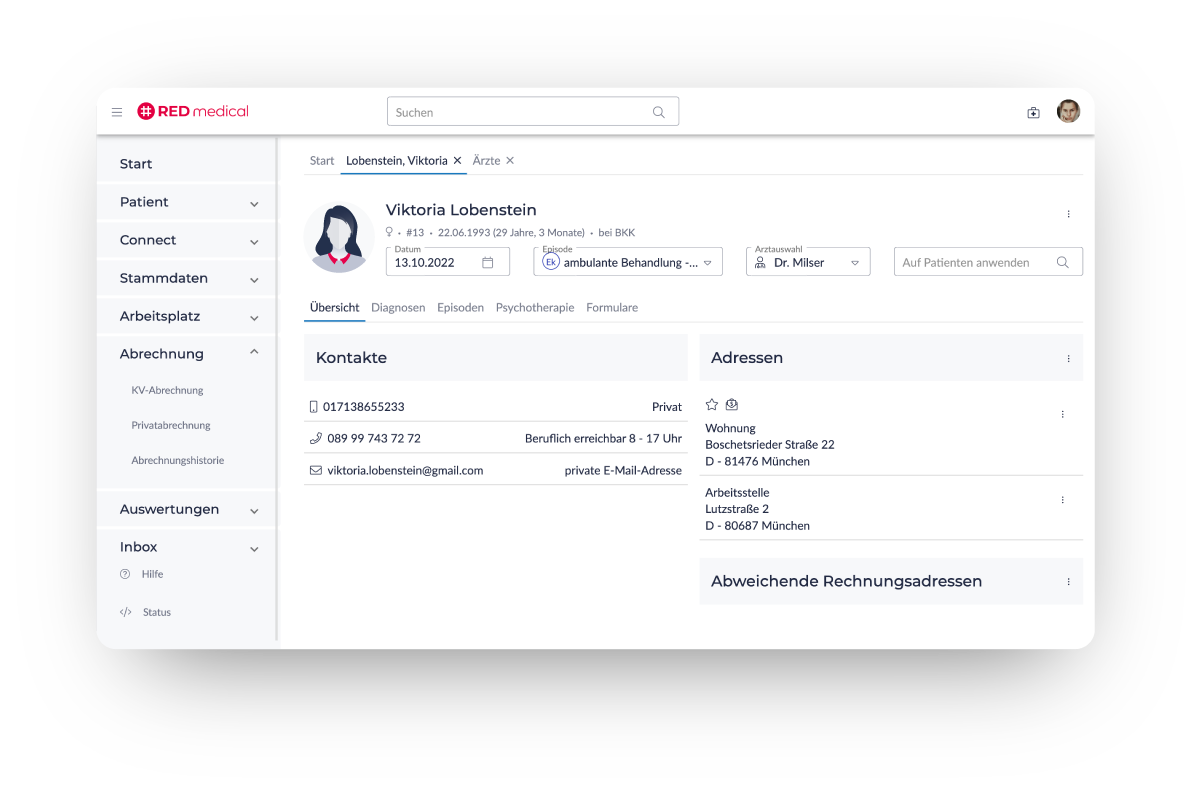Click the magnifier in Auf Patienten anwenden
The height and width of the screenshot is (792, 1200).
coord(1063,262)
